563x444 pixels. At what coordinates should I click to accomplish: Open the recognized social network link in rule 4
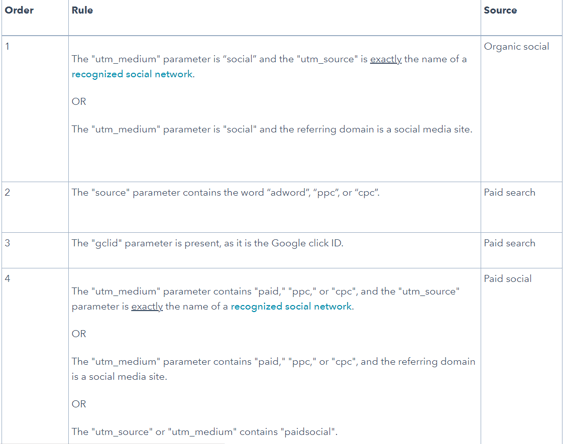(x=291, y=307)
